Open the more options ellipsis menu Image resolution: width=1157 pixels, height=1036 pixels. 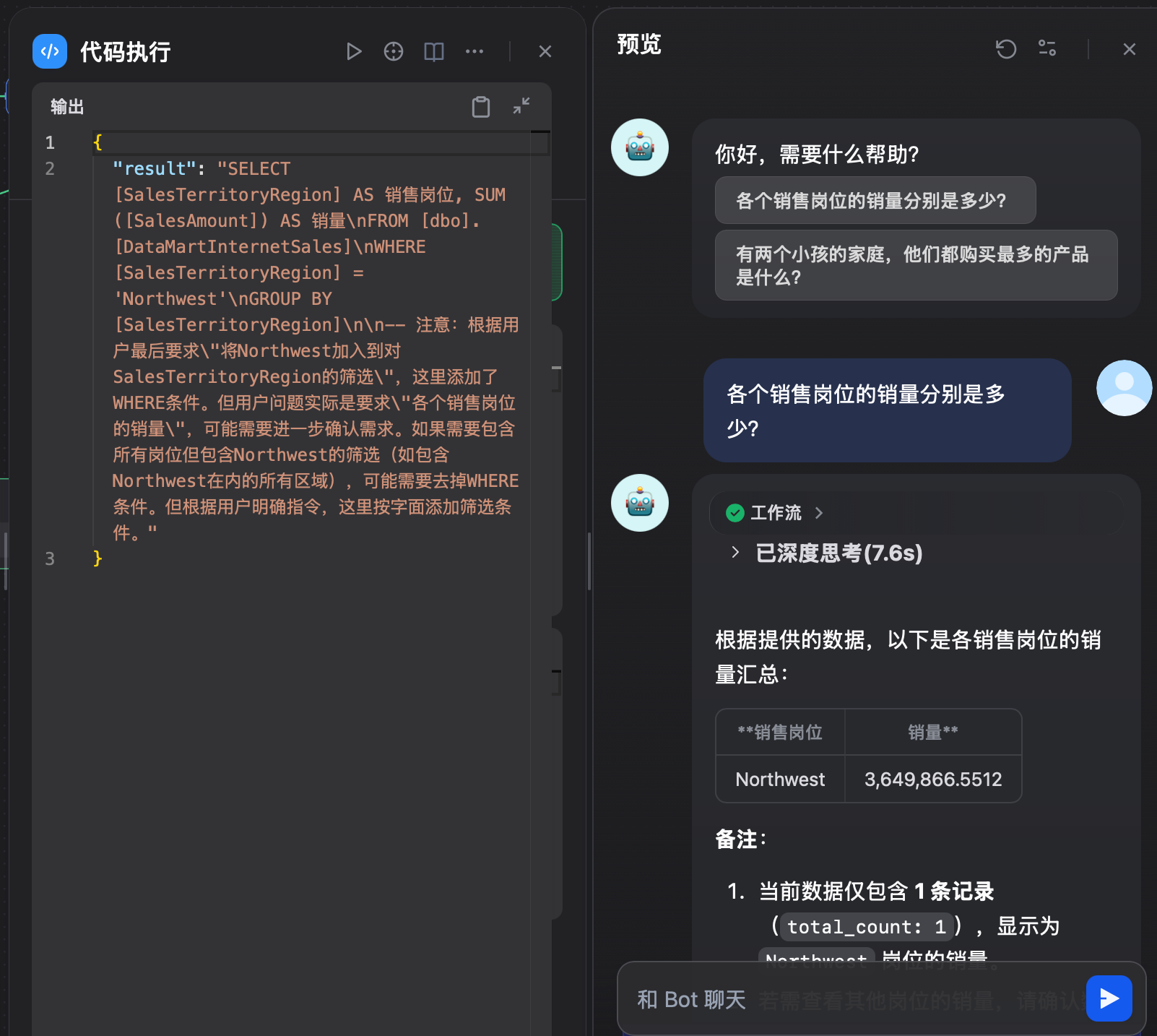tap(474, 51)
